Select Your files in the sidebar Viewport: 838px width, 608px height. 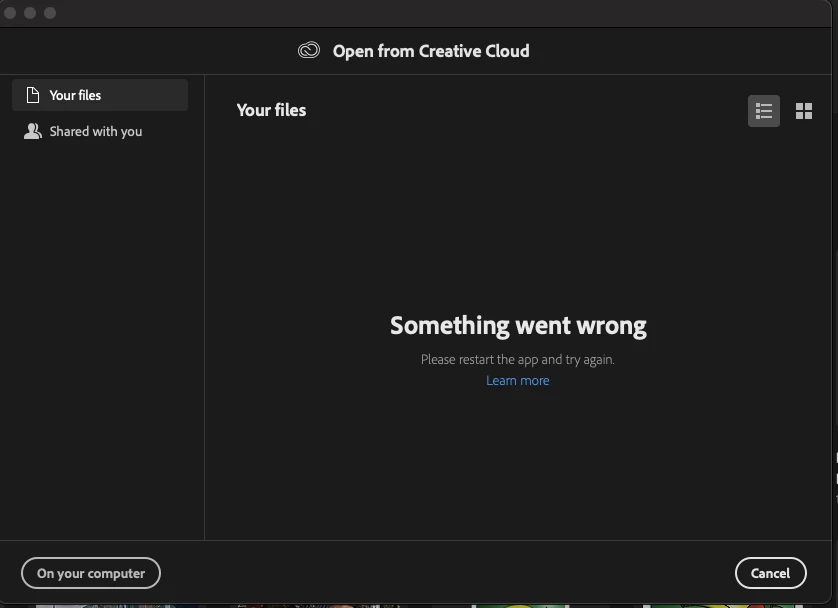click(100, 95)
